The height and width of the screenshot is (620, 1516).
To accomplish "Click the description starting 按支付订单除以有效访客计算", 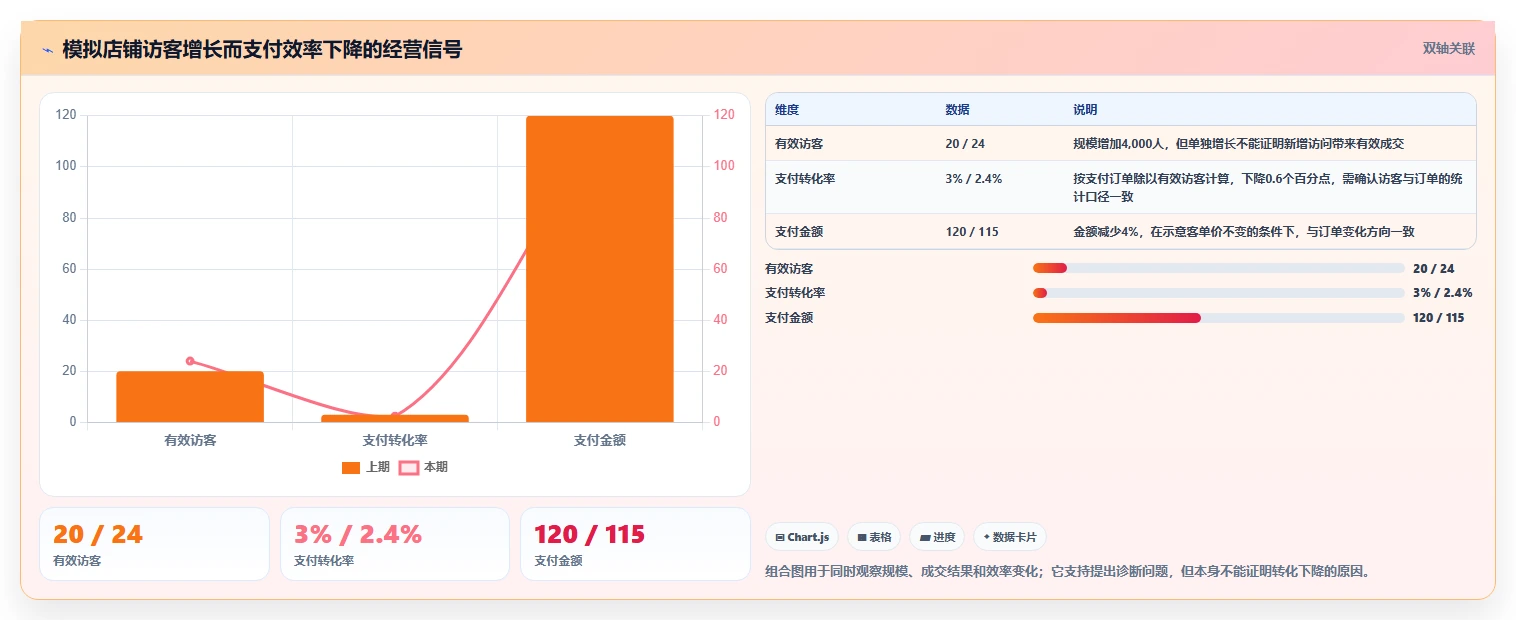I will [1268, 188].
